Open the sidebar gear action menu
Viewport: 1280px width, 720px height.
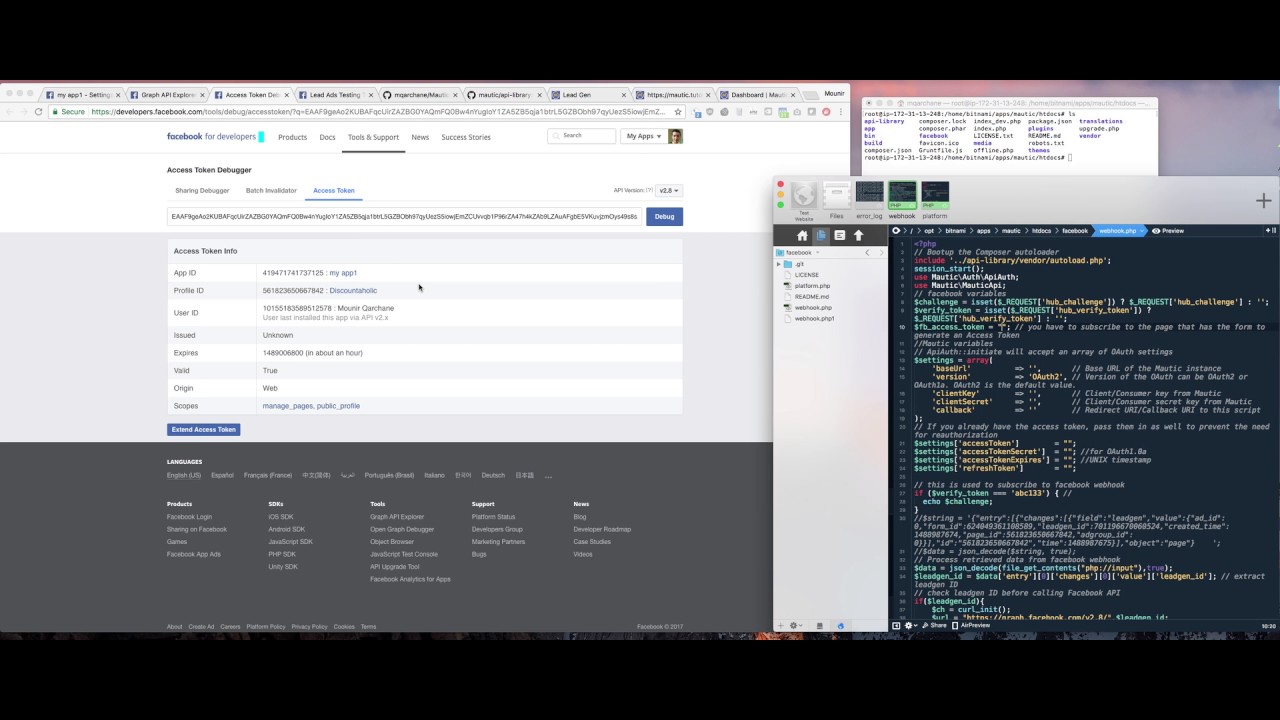point(796,626)
